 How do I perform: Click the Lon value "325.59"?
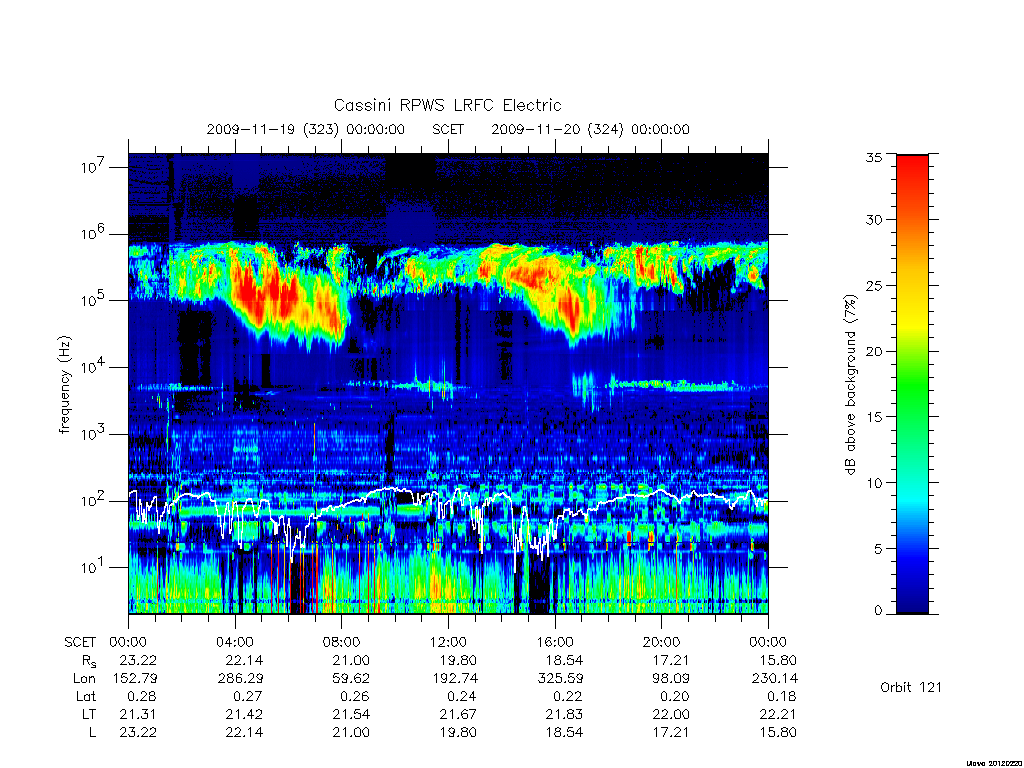[560, 679]
